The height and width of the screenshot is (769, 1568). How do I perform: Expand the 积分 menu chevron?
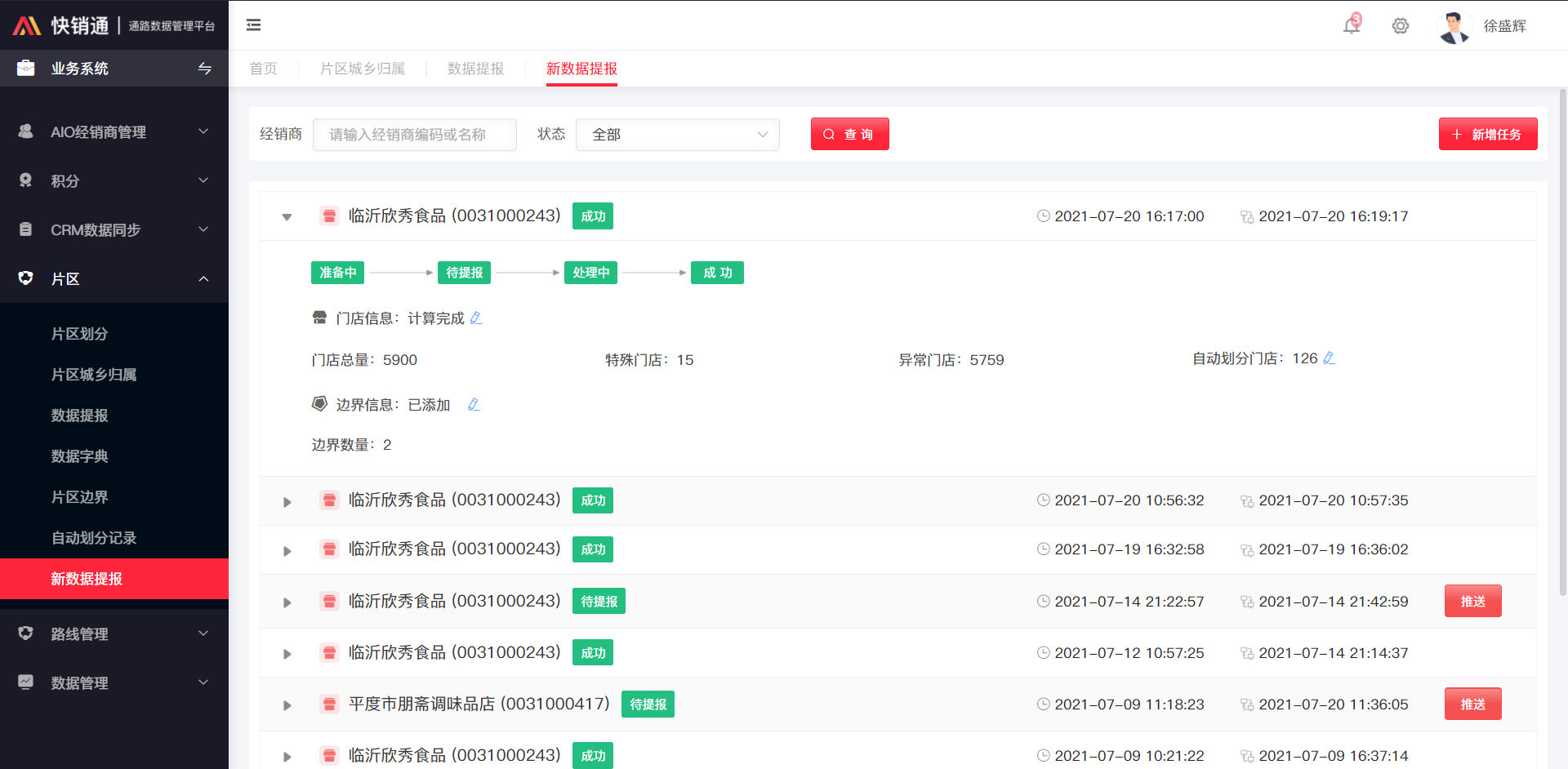(203, 180)
